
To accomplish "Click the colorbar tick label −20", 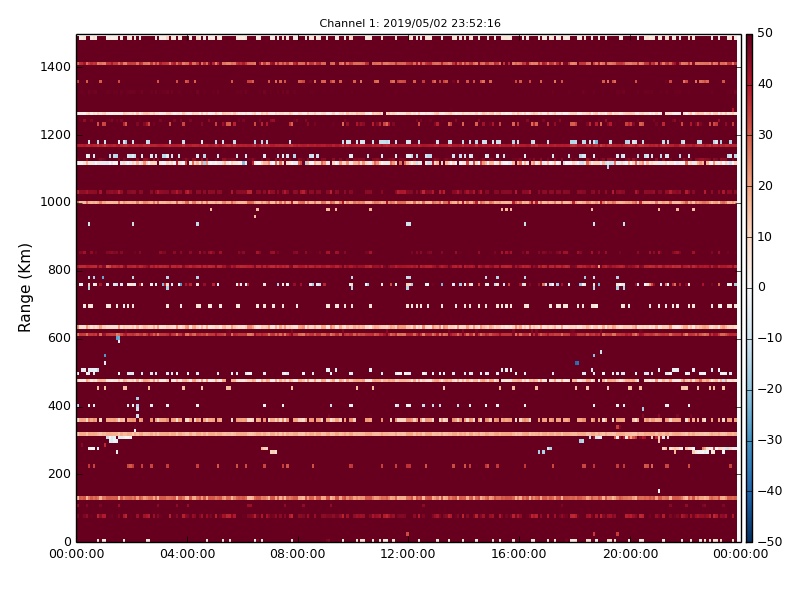I will coord(769,389).
